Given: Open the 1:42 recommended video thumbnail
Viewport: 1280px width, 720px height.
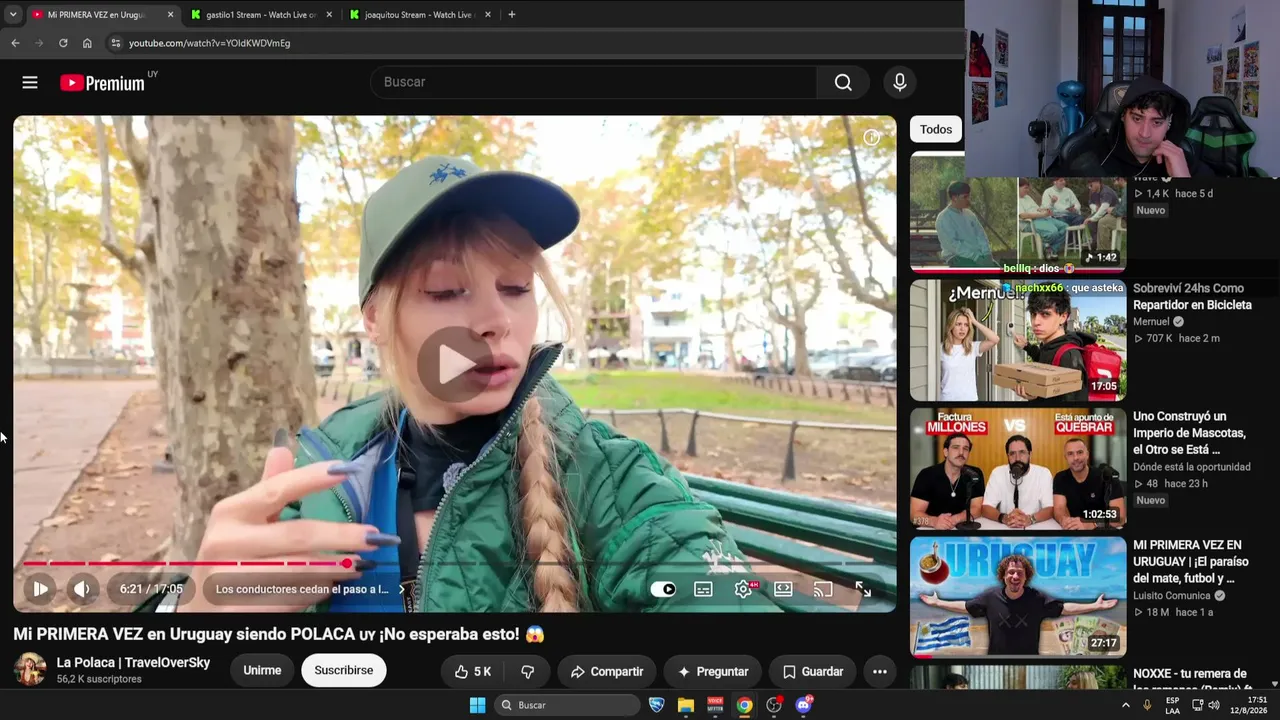Looking at the screenshot, I should click(x=1018, y=212).
